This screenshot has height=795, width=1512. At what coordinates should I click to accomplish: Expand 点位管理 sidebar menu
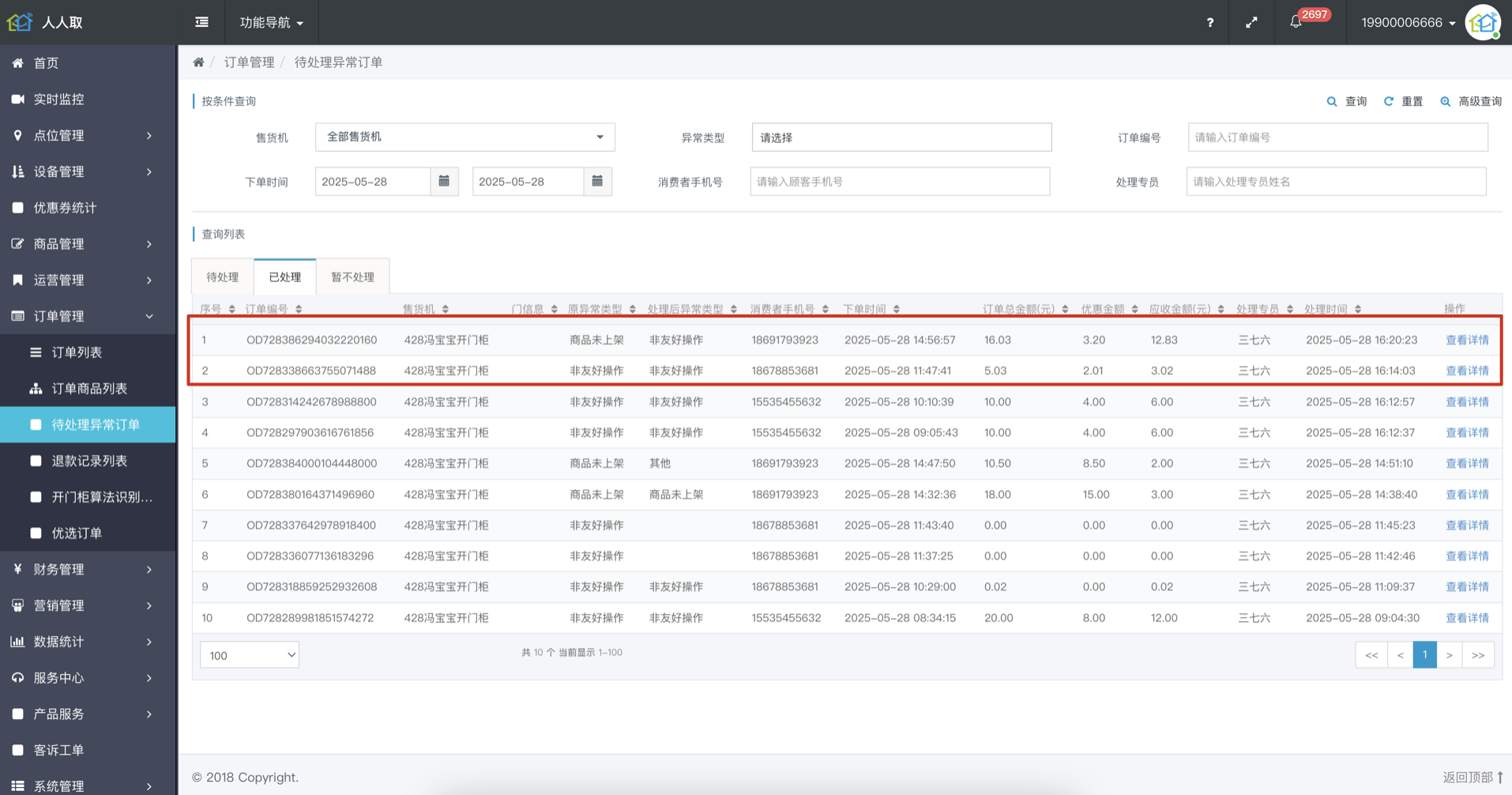pyautogui.click(x=88, y=136)
